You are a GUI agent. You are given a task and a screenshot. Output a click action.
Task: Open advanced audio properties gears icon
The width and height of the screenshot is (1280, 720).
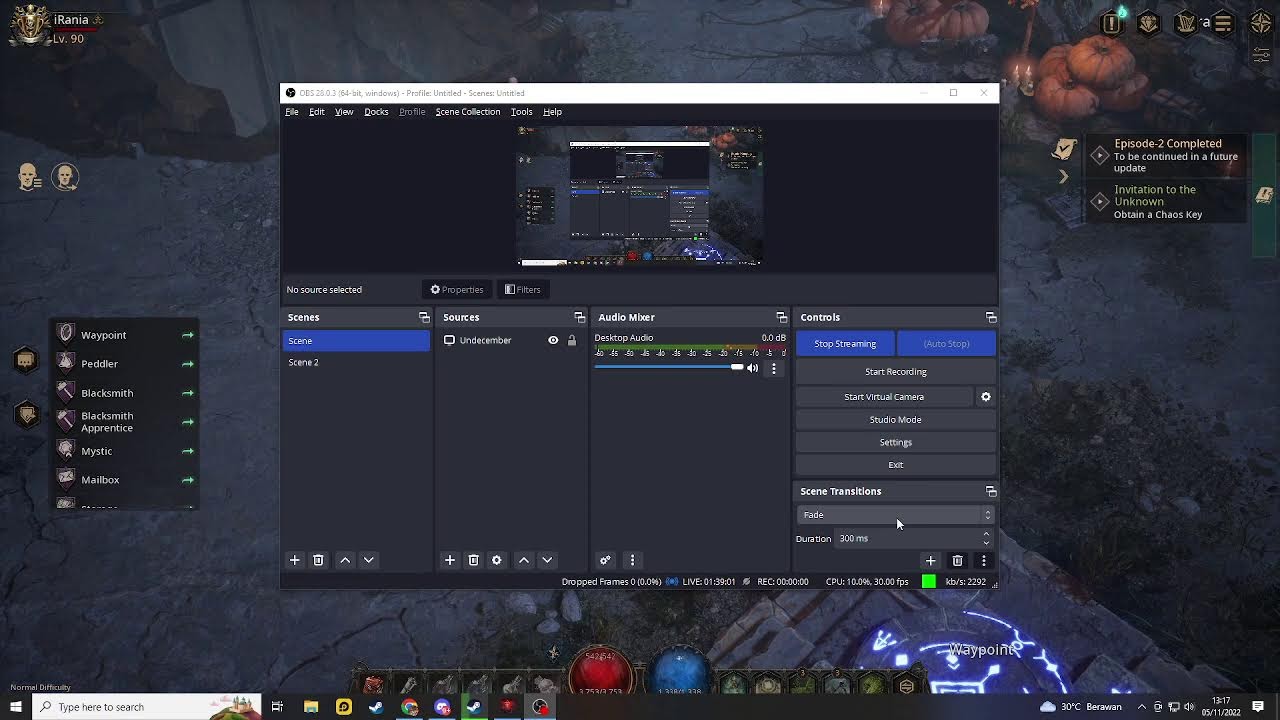605,560
